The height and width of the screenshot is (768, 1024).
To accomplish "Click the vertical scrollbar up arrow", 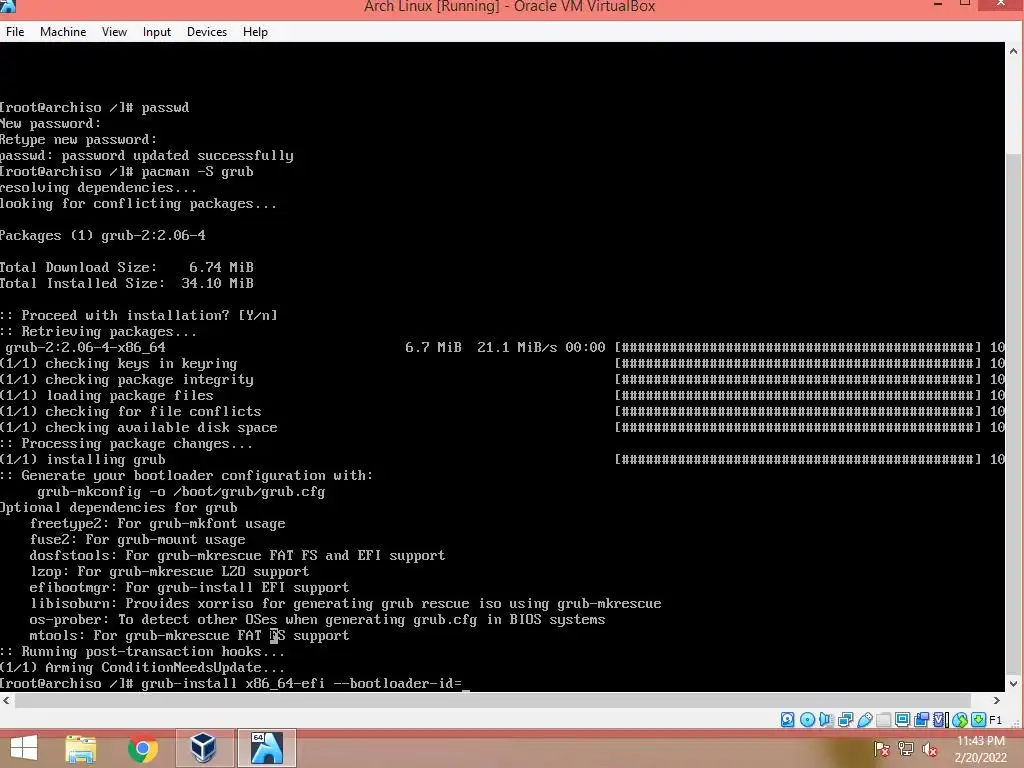I will click(1014, 50).
